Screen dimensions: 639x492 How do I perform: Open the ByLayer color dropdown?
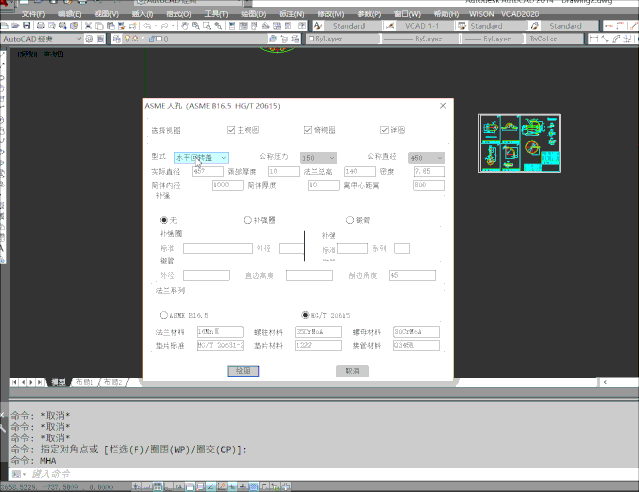pyautogui.click(x=344, y=39)
